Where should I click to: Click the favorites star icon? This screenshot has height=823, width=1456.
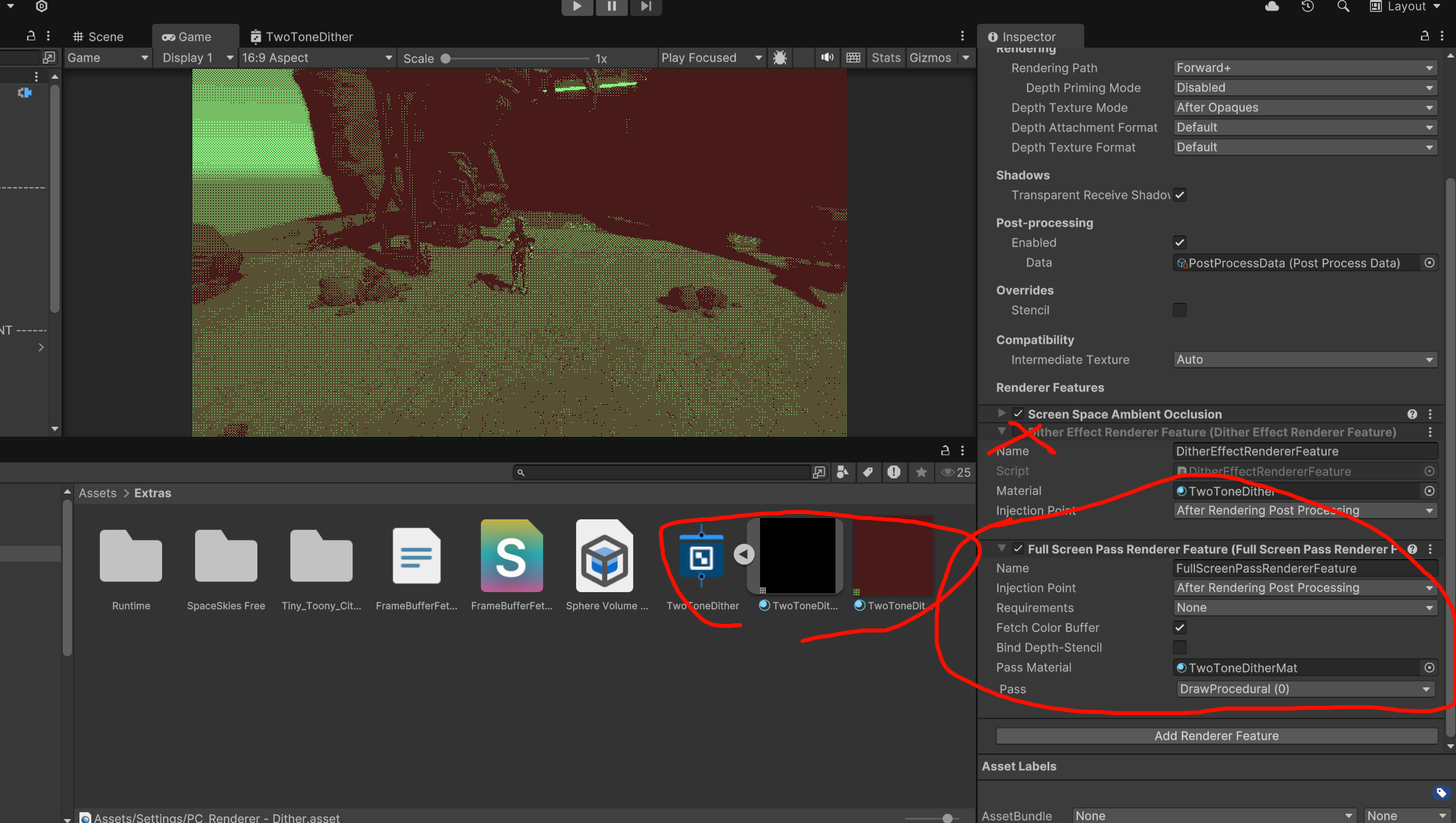pos(921,472)
